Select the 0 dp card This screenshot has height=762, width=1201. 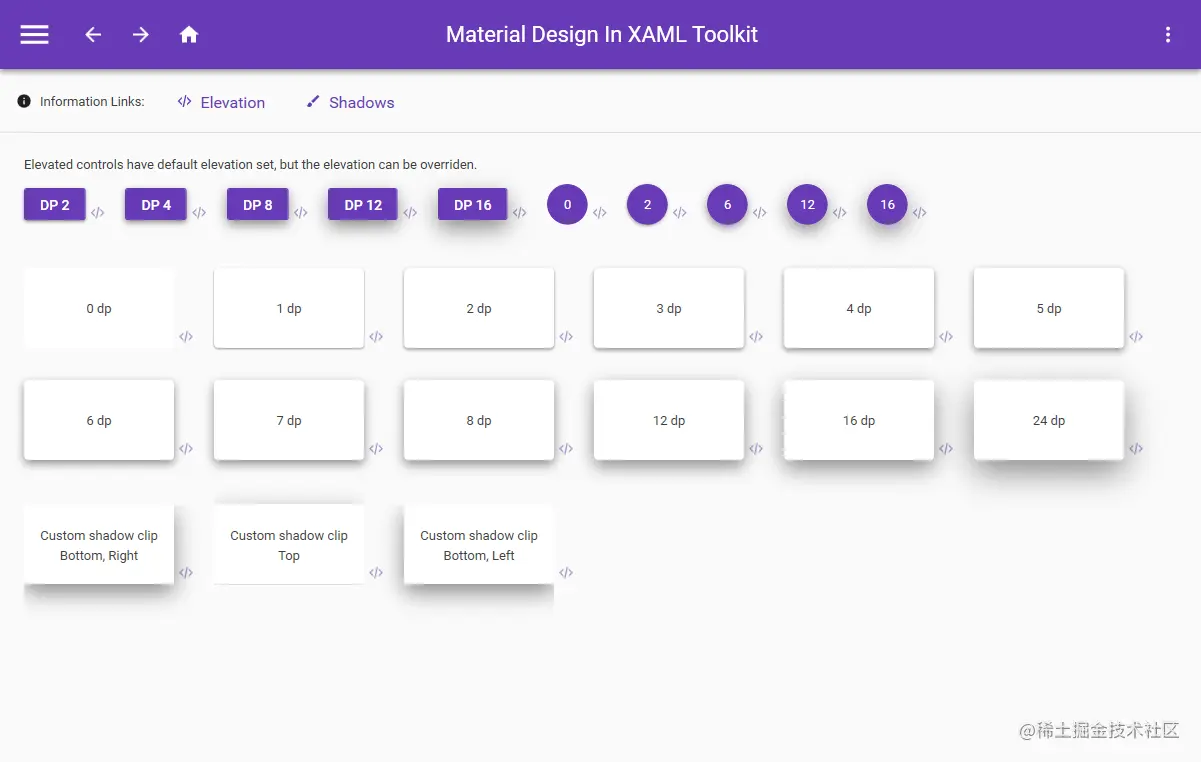[x=99, y=308]
